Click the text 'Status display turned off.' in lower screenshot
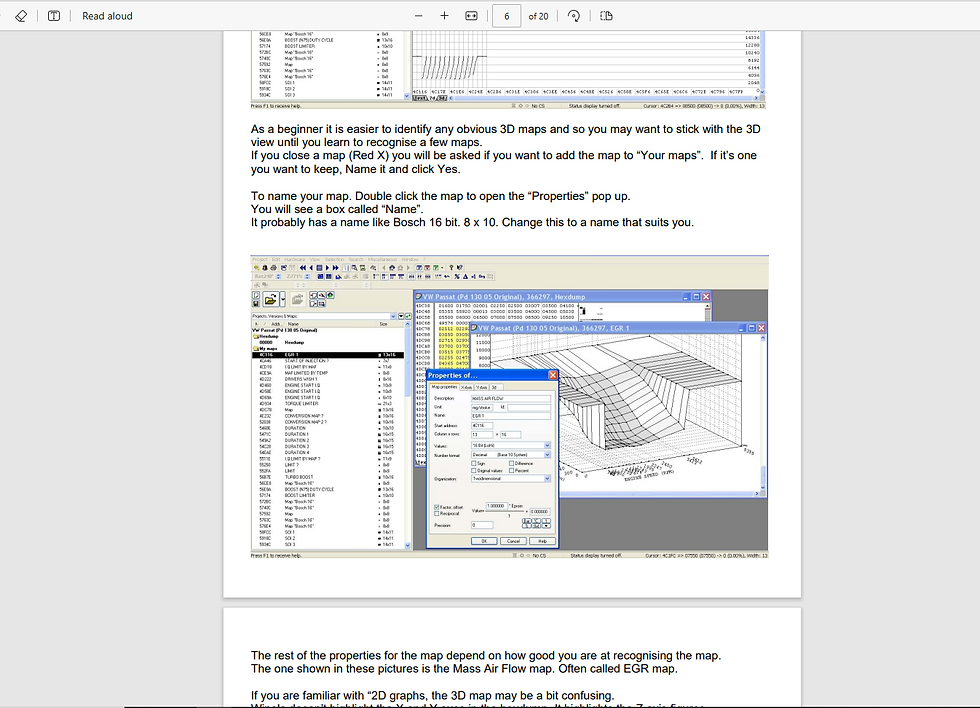Screen dimensions: 980x708 pyautogui.click(x=596, y=555)
